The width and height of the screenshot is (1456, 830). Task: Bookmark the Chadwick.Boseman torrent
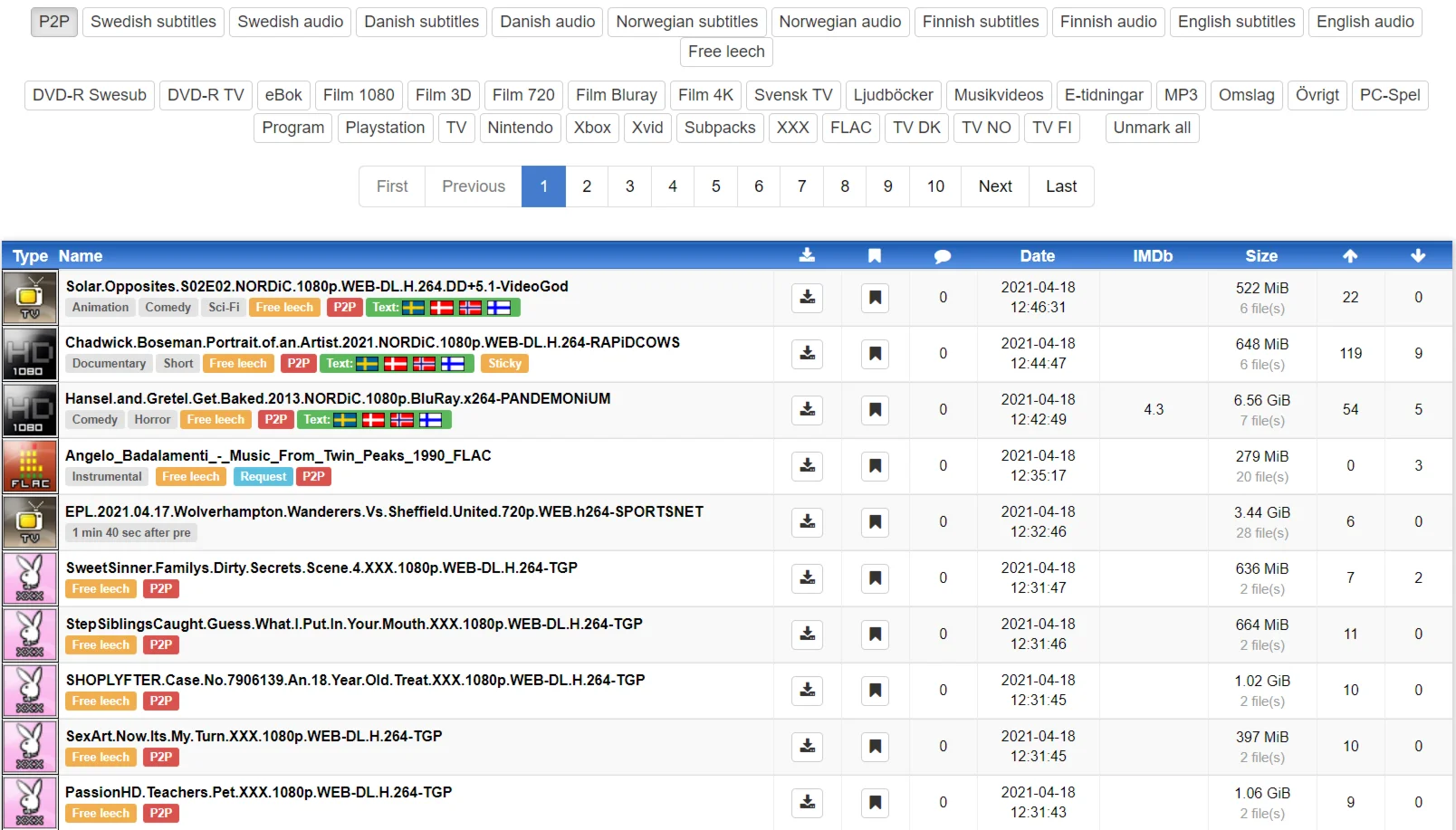875,354
